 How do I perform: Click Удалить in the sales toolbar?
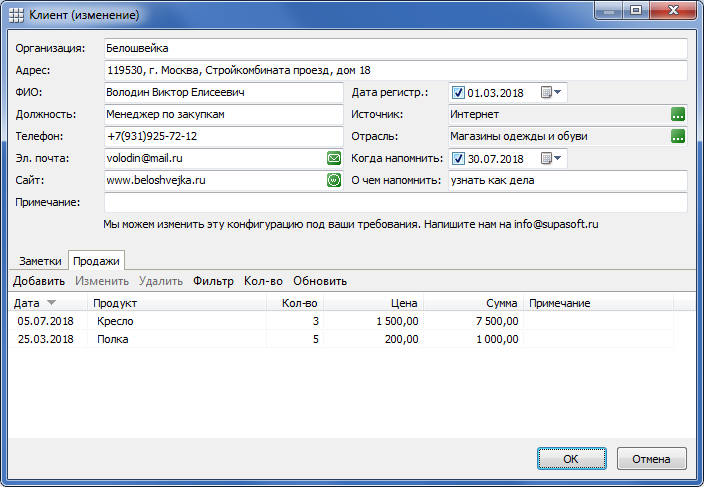[161, 281]
